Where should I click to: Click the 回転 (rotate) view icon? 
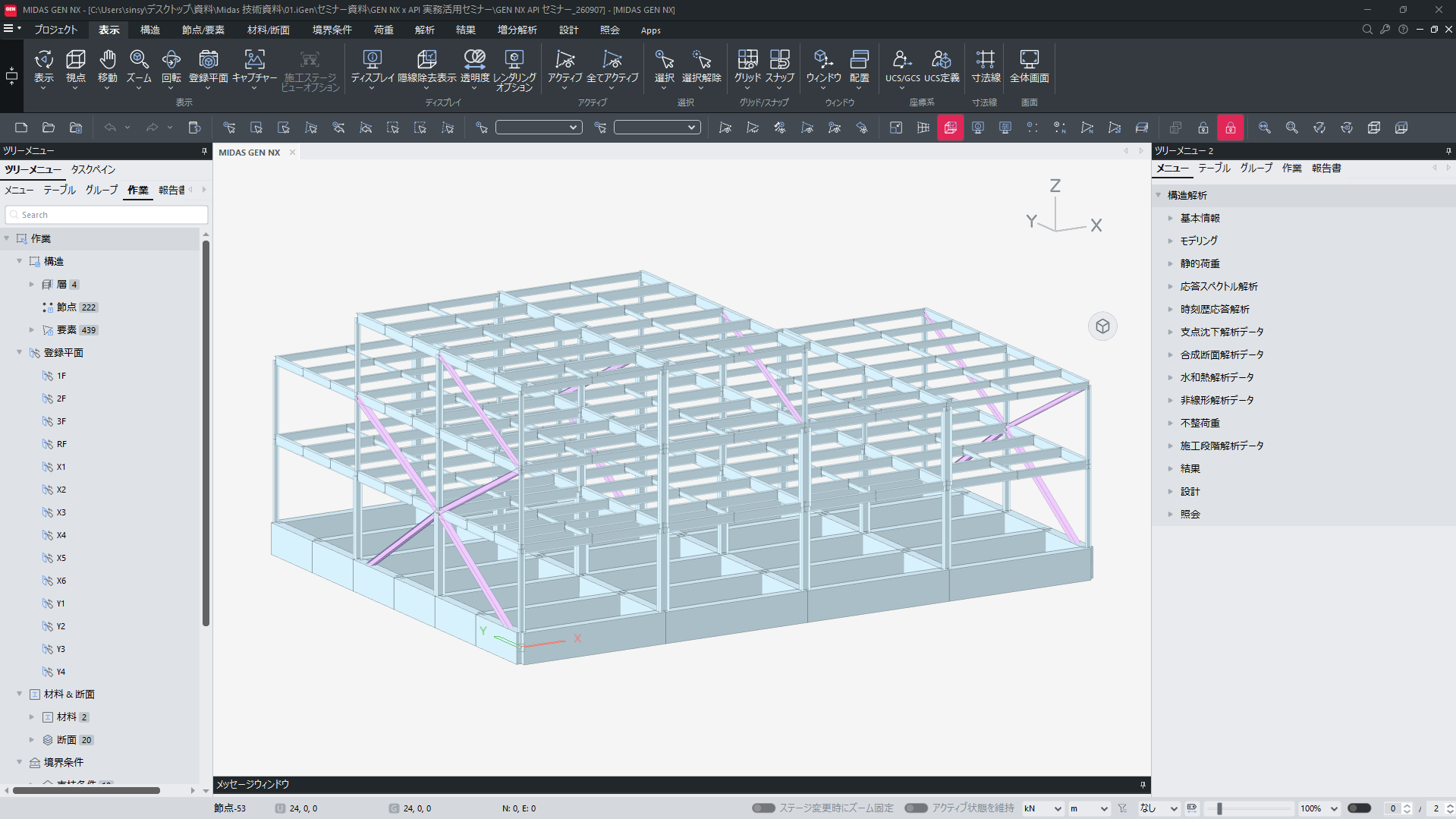[x=171, y=66]
